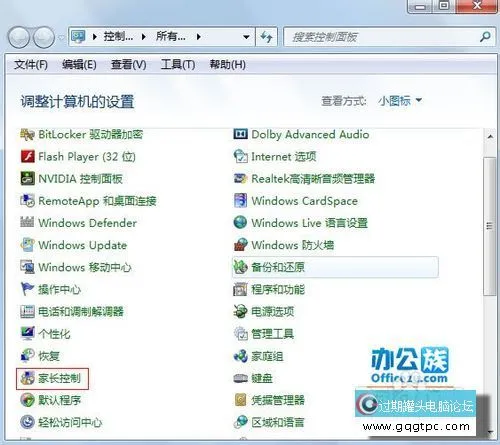
Task: Click the refresh button next to address bar
Action: tap(266, 37)
